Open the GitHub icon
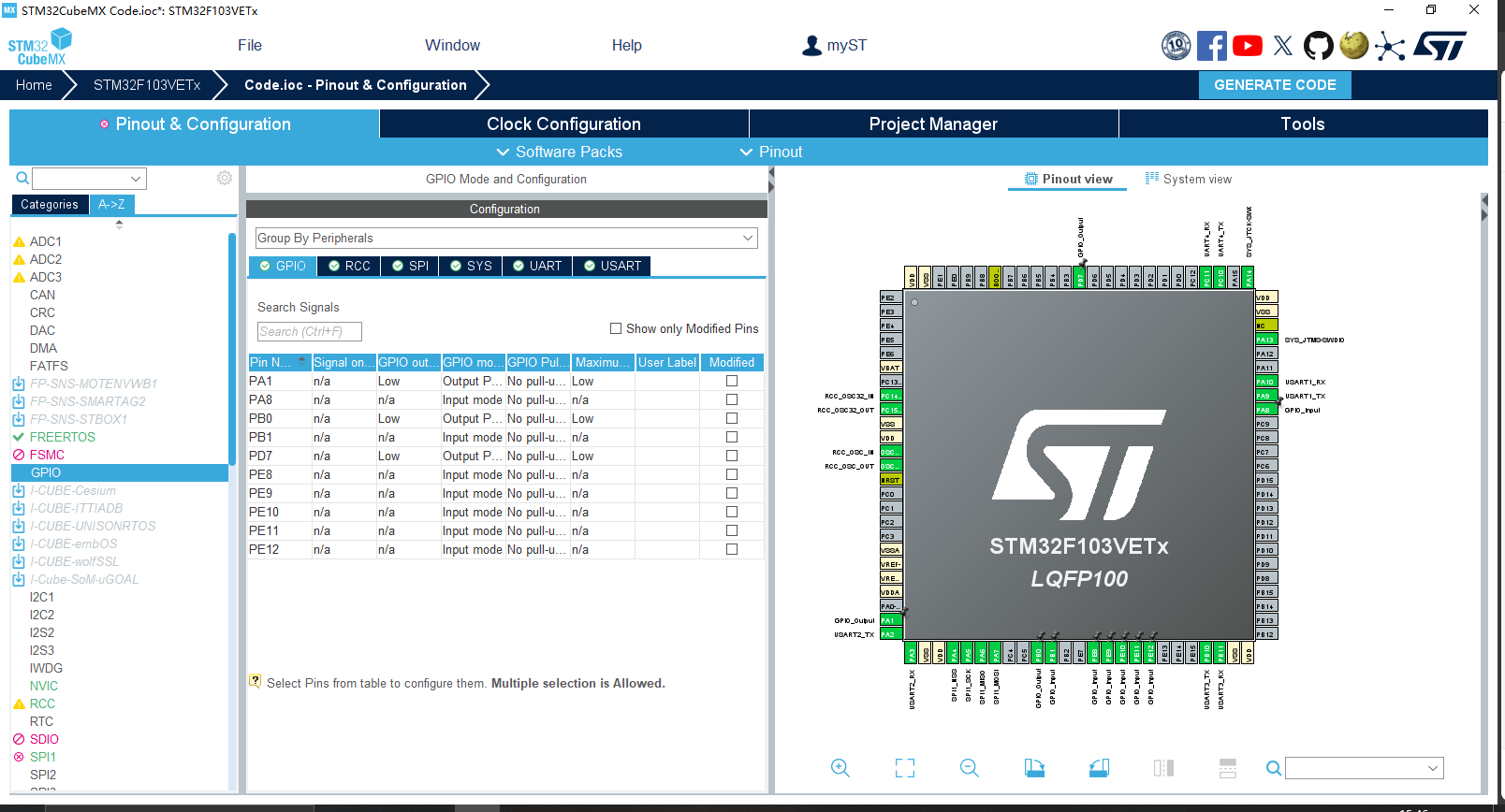Viewport: 1505px width, 812px height. (x=1319, y=45)
